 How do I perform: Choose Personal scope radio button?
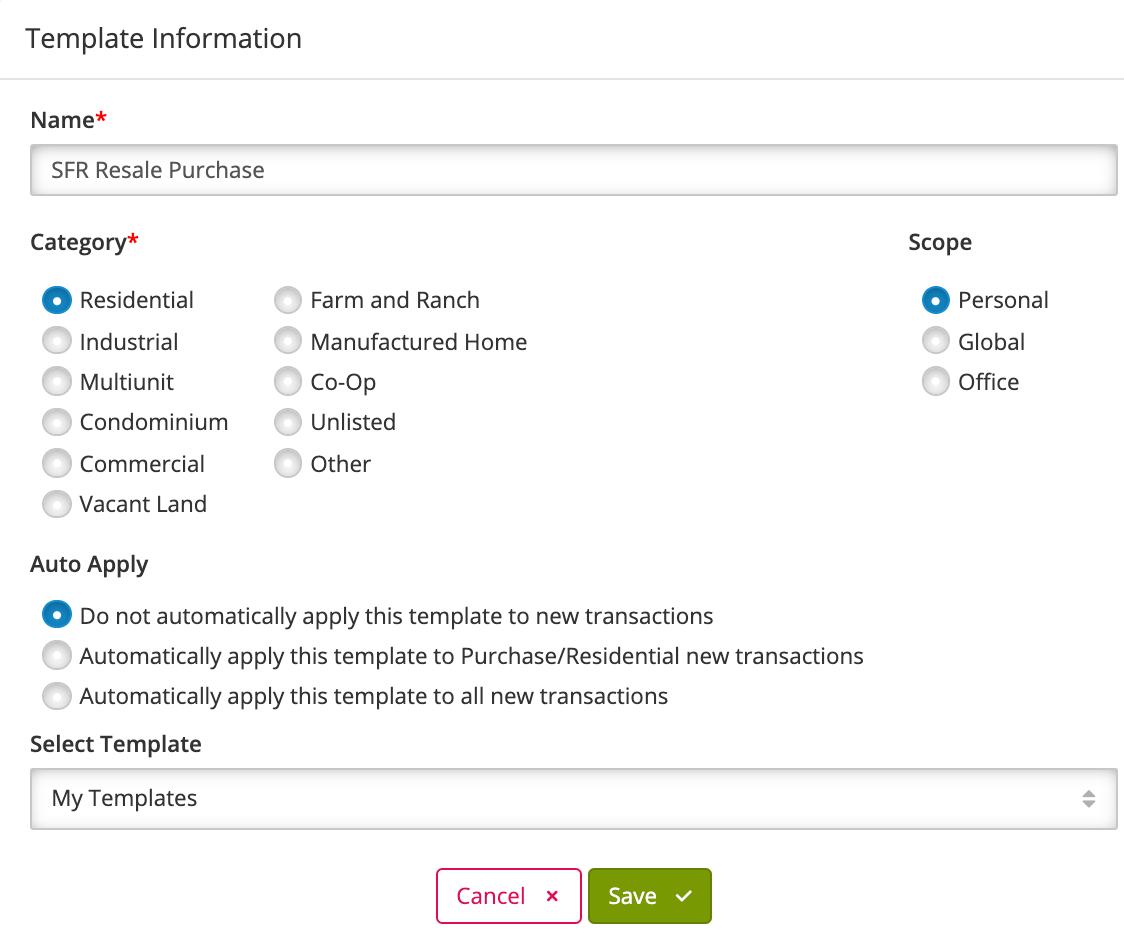coord(935,300)
